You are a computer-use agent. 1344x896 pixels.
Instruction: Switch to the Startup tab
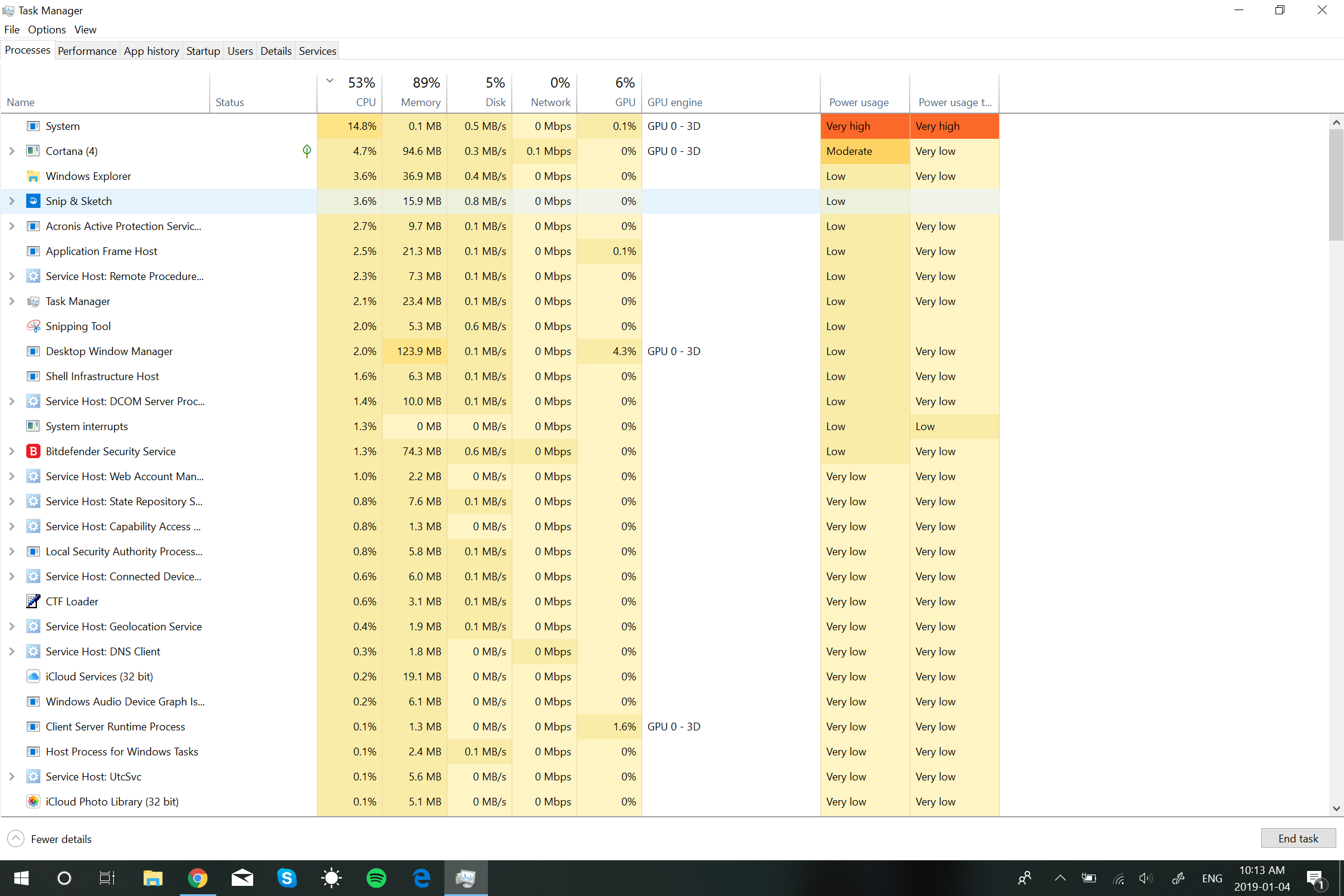coord(203,51)
